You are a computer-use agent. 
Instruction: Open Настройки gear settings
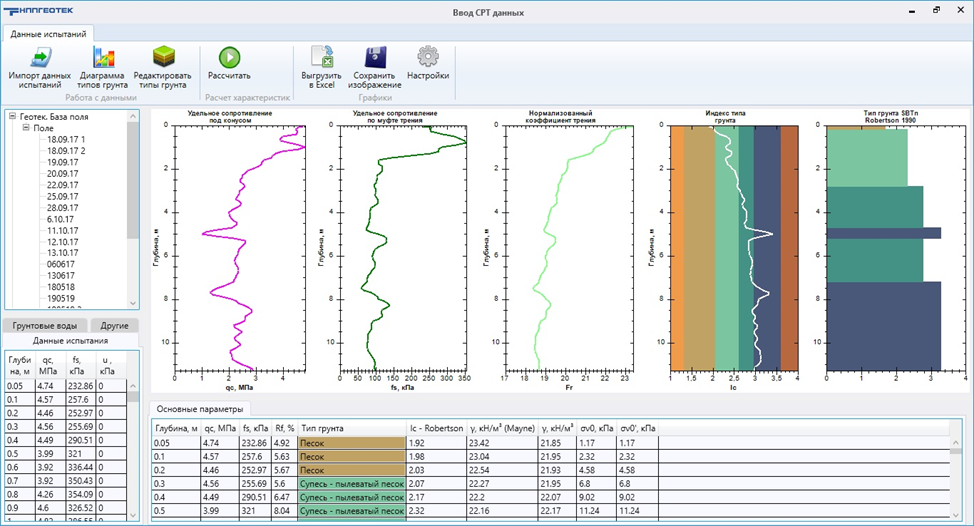[x=428, y=56]
